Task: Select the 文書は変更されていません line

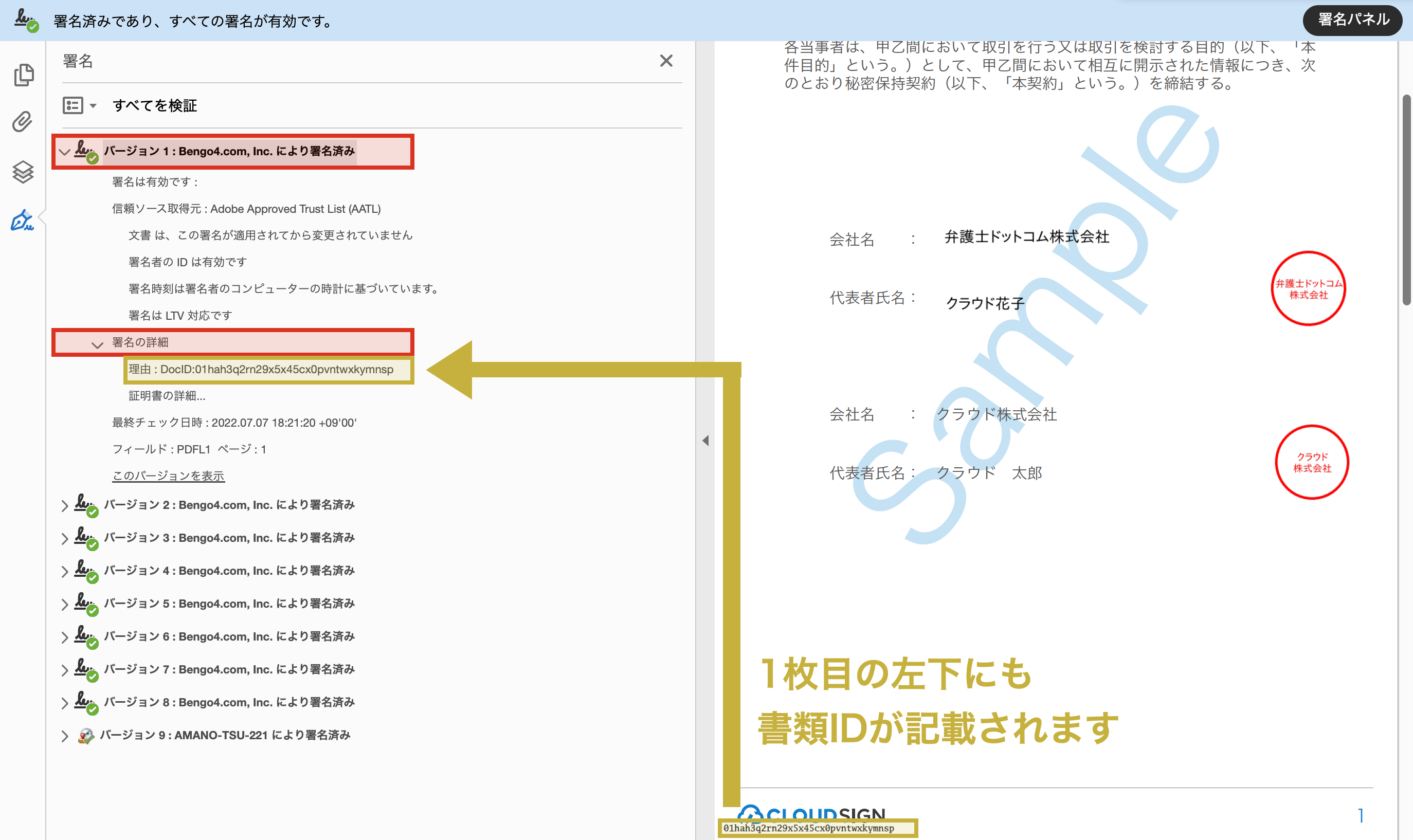Action: click(x=270, y=235)
